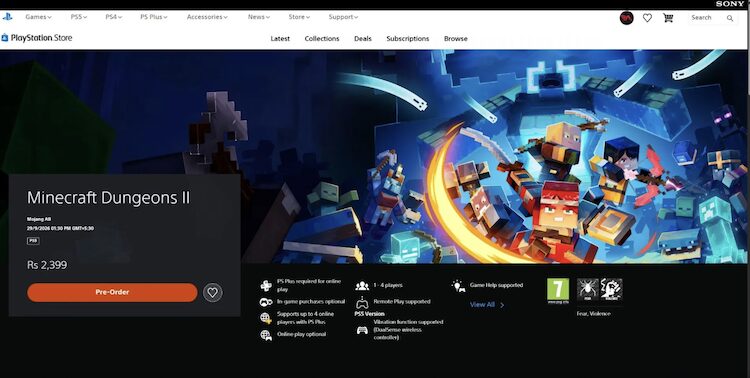Click the PlayStation logo icon

[7, 17]
